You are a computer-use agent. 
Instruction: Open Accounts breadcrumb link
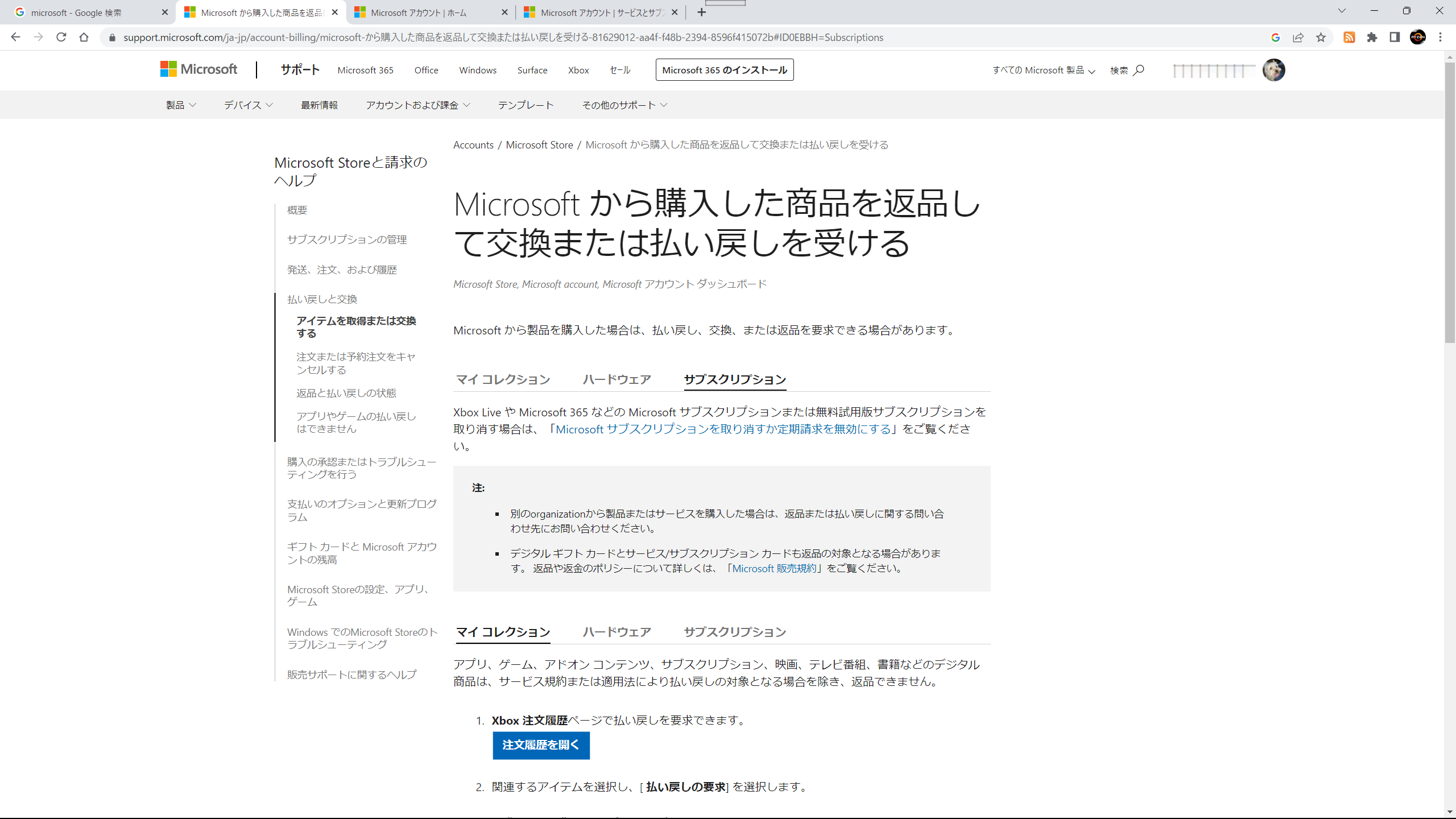(x=473, y=145)
